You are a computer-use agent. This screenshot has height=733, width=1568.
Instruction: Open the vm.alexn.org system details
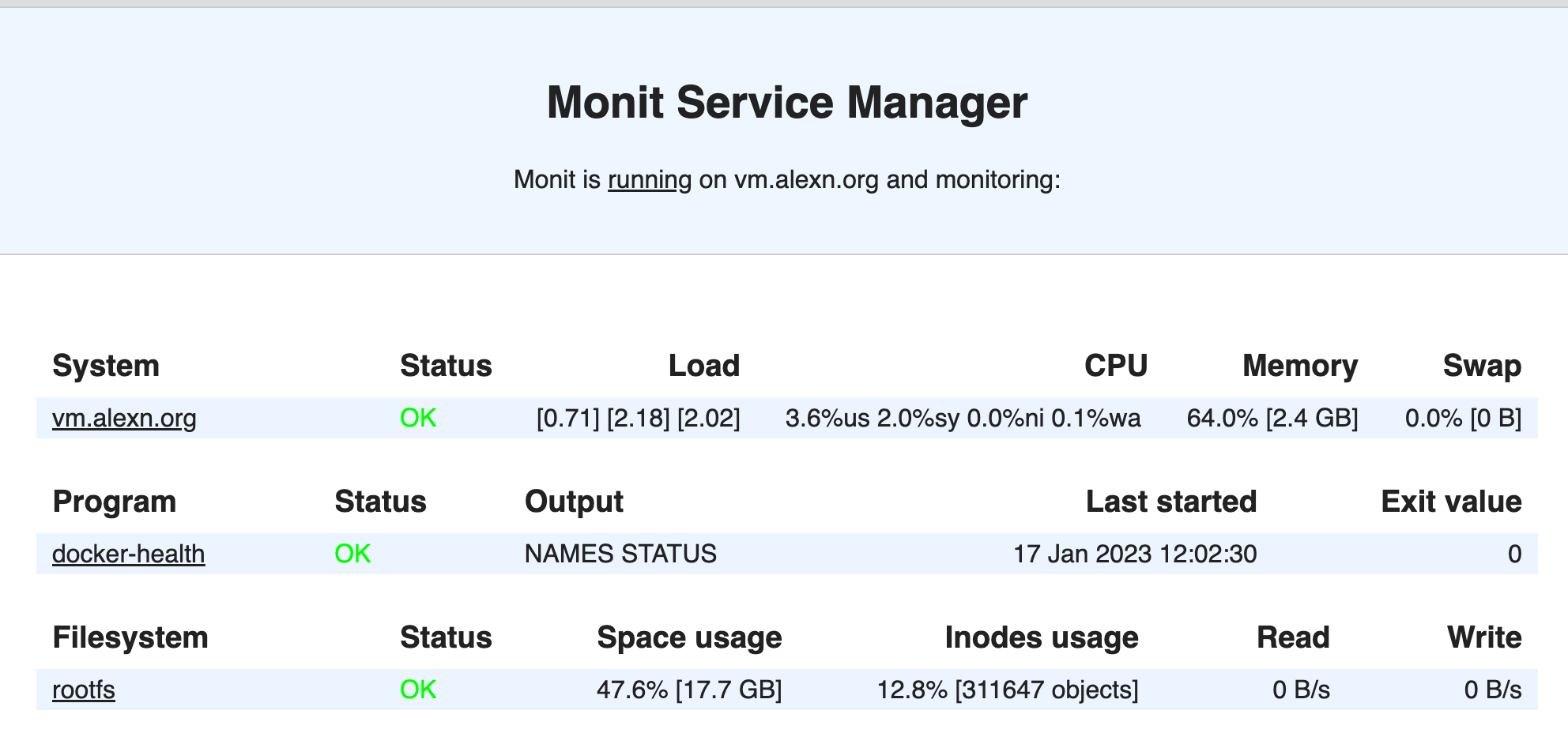(122, 419)
